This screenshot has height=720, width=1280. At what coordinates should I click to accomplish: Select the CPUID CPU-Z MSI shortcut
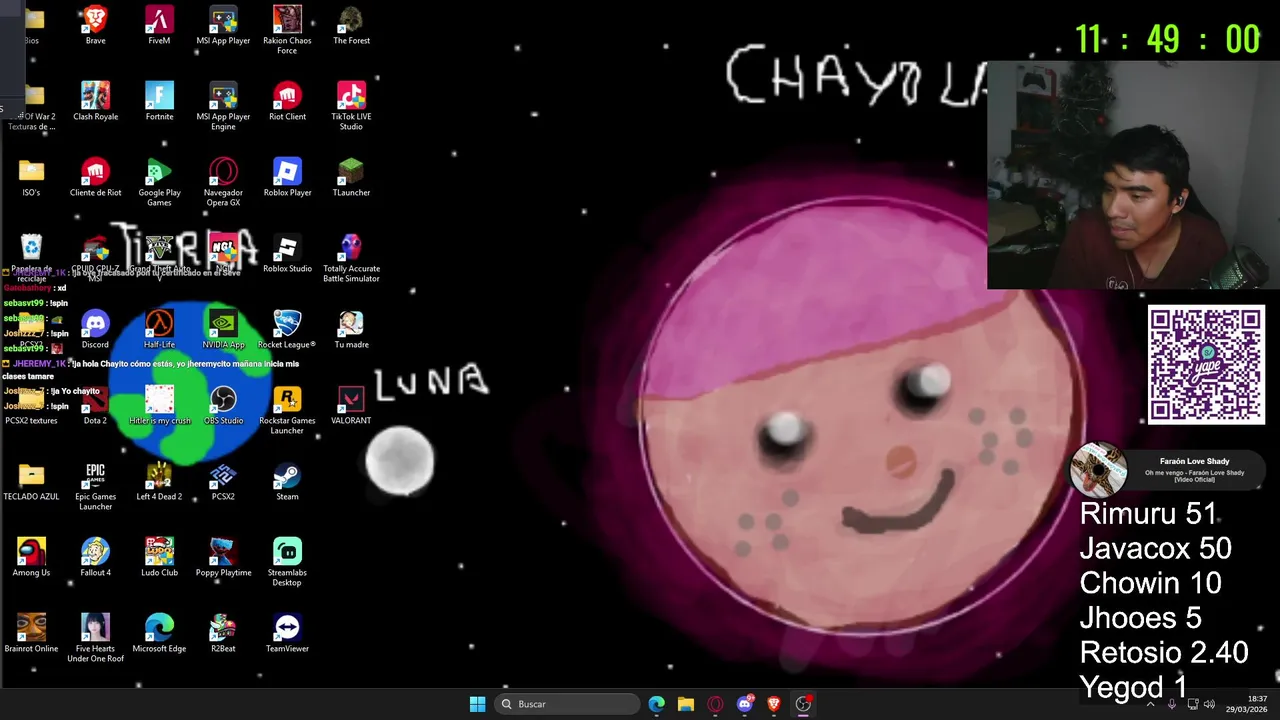pyautogui.click(x=95, y=258)
